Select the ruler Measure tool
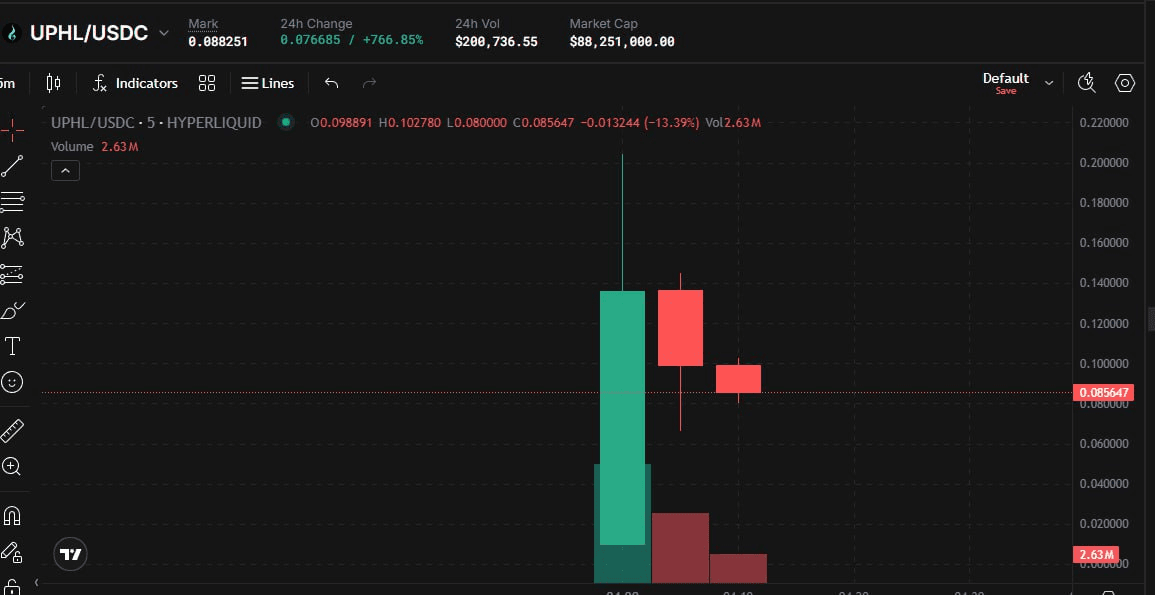 [12, 431]
